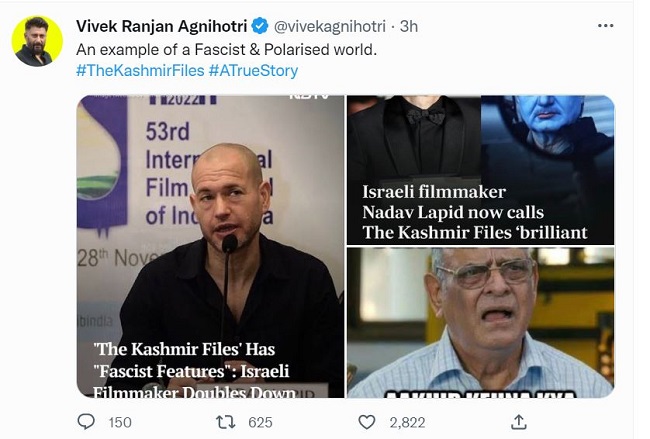Retweet this post using the retweet icon
The image size is (650, 439).
click(226, 423)
